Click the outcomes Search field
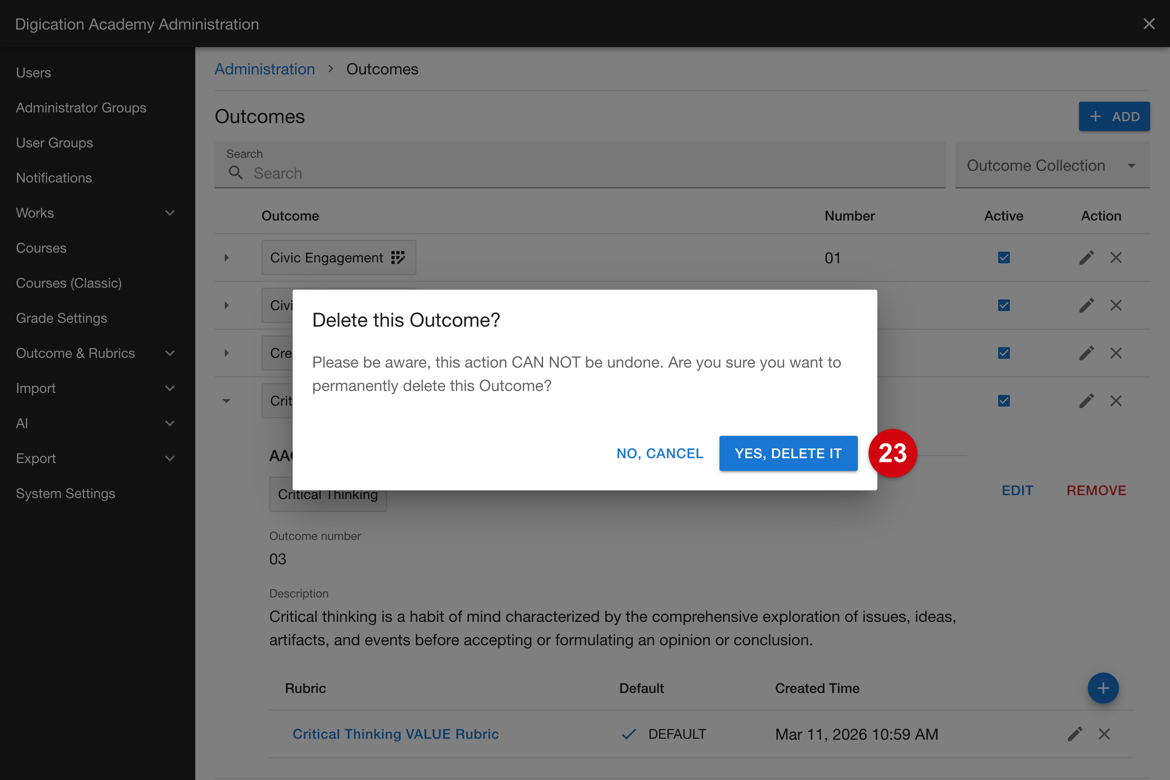Image resolution: width=1170 pixels, height=780 pixels. click(580, 165)
